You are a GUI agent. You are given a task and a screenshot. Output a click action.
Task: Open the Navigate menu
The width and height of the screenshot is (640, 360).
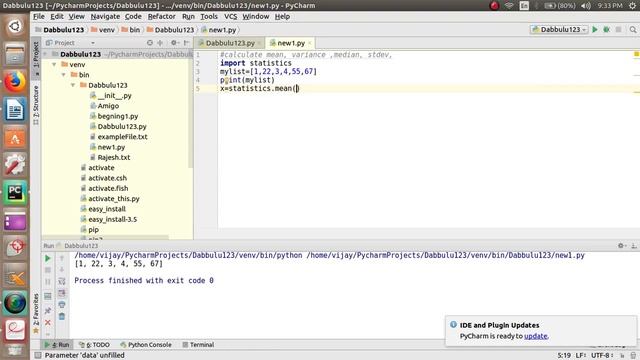(105, 16)
